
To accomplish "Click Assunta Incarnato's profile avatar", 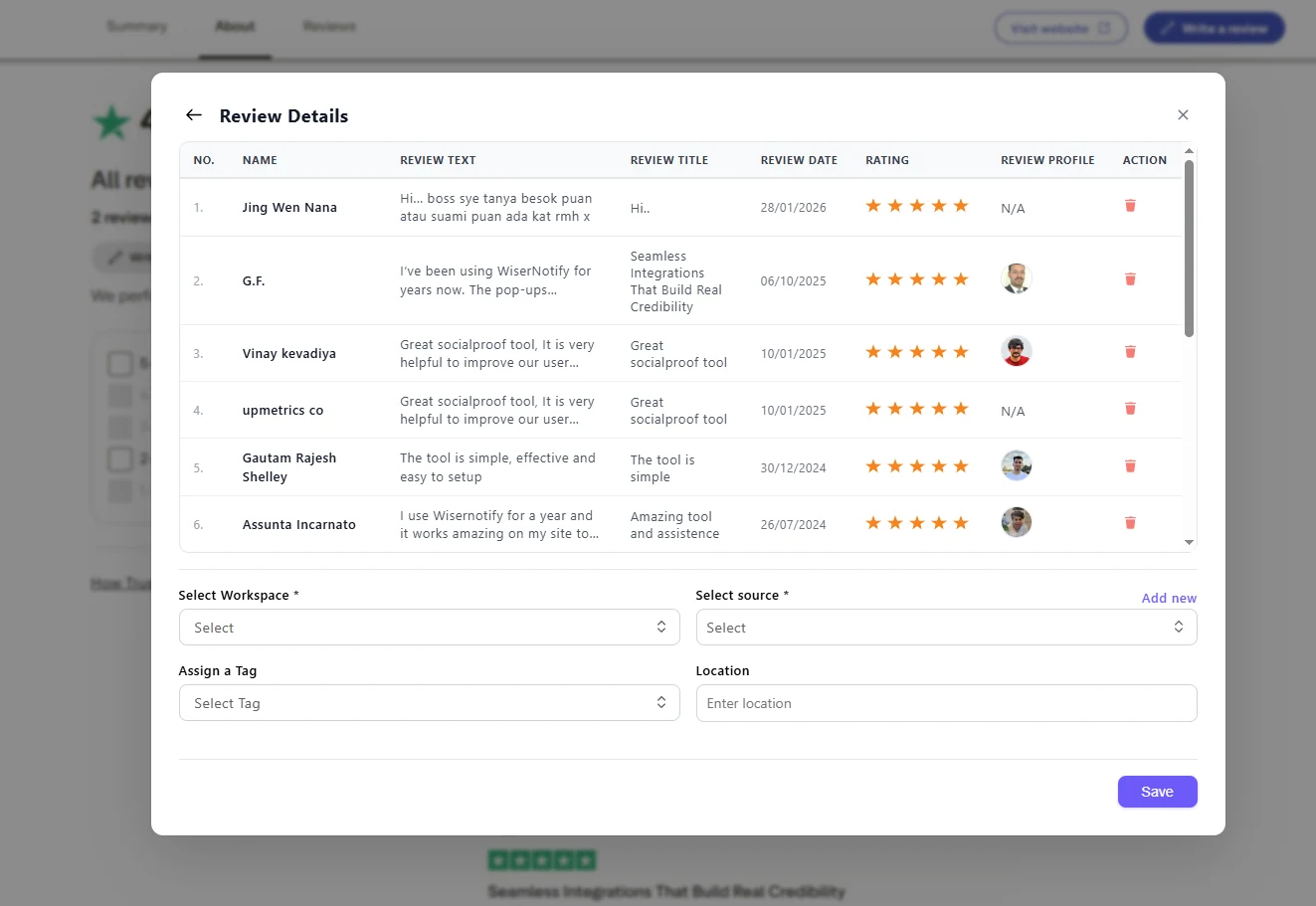I will (1016, 522).
